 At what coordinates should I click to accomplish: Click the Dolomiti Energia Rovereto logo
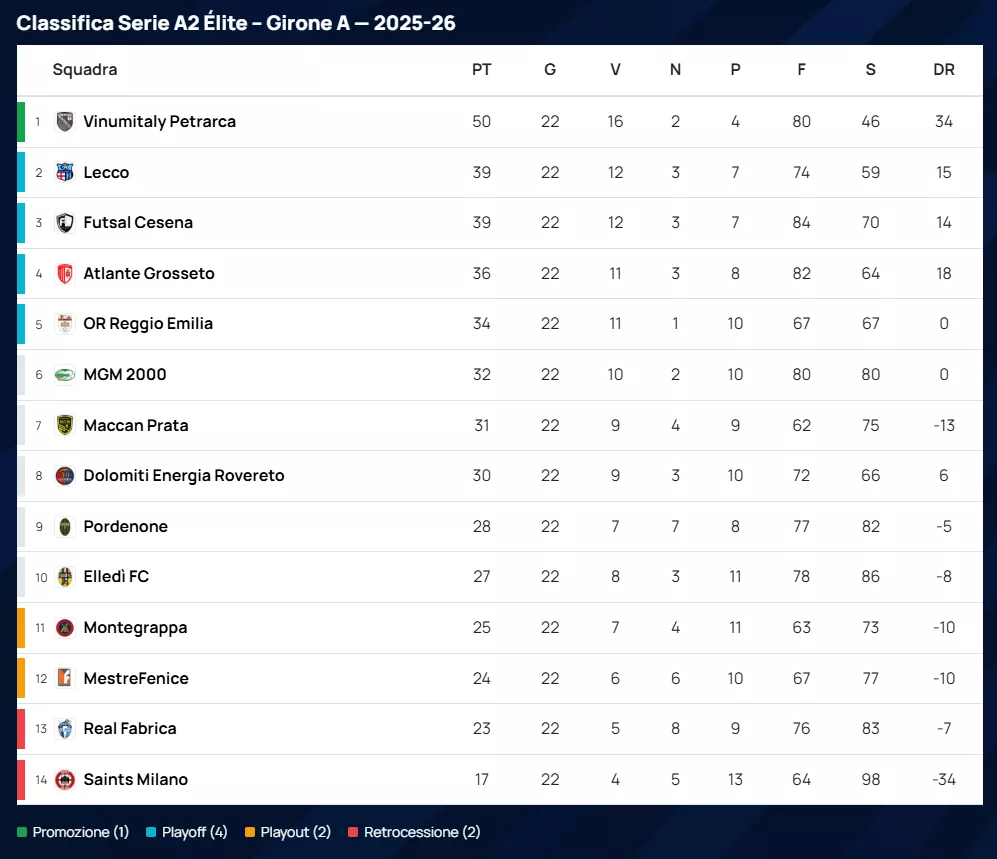[x=65, y=476]
